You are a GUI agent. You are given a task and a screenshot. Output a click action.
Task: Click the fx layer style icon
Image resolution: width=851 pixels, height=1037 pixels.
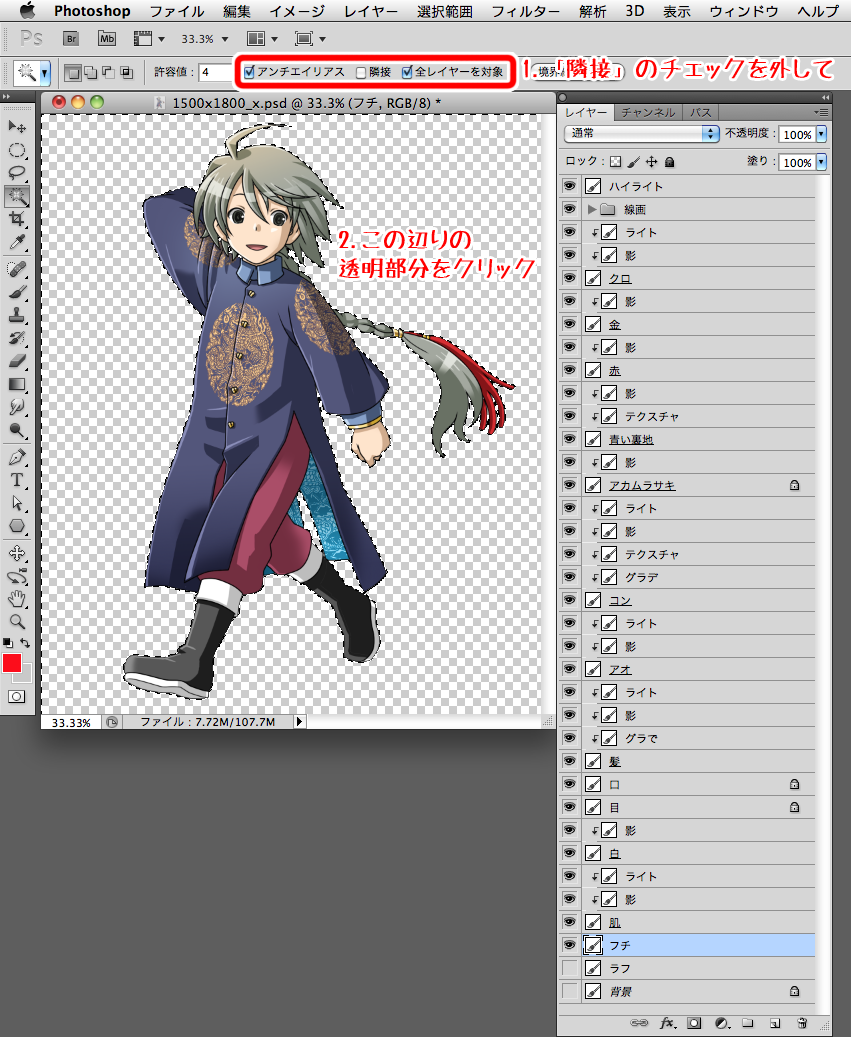coord(667,1023)
